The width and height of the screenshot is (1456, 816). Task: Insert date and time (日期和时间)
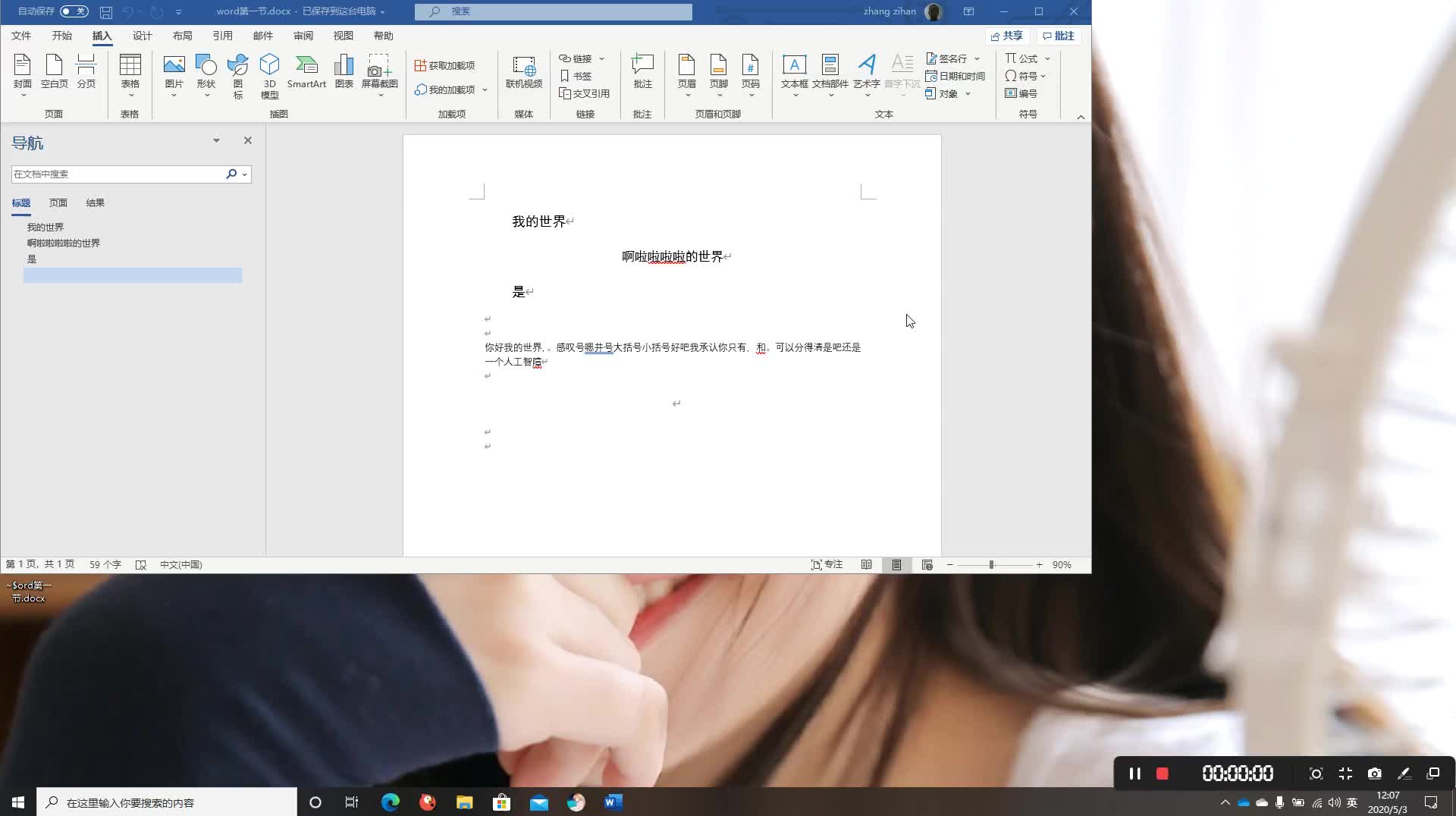(x=955, y=76)
